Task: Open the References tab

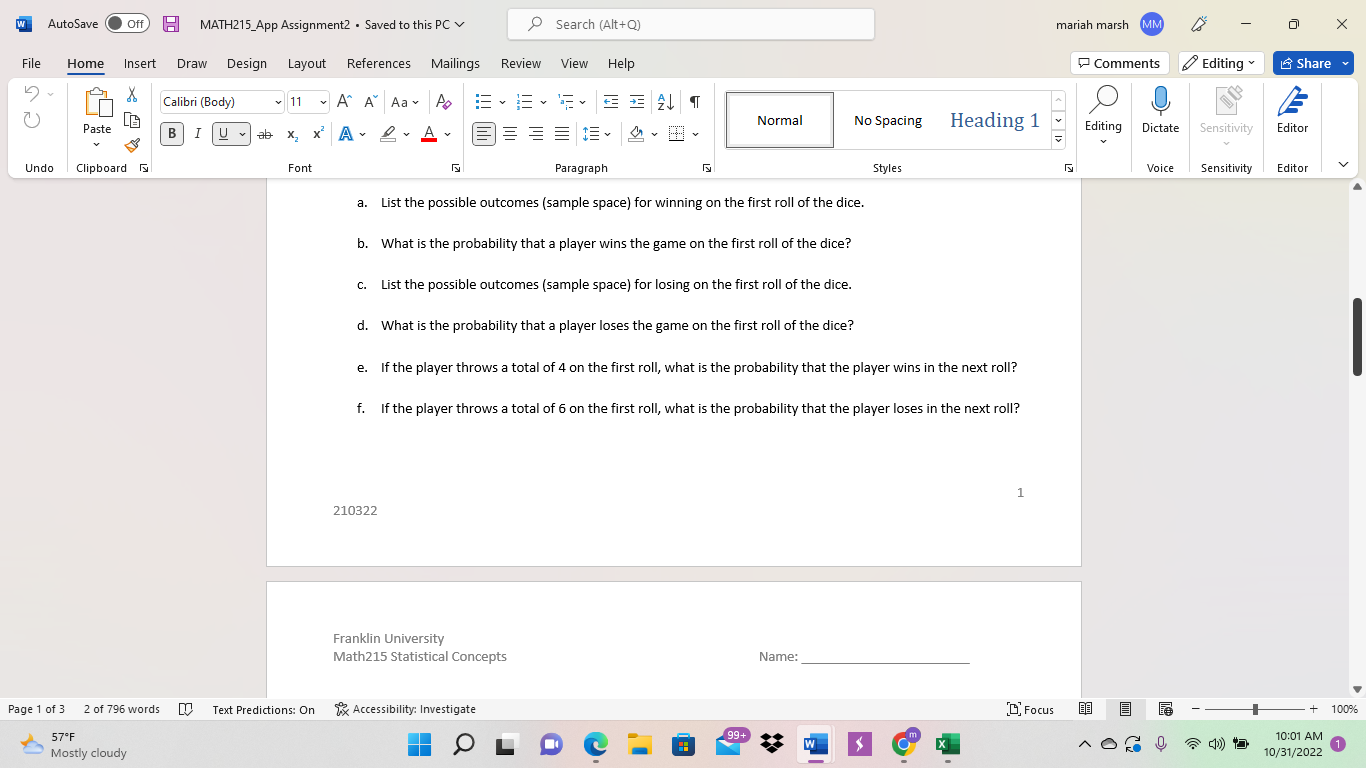Action: click(x=378, y=63)
